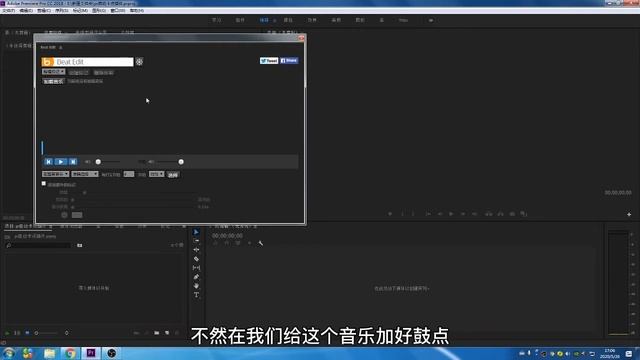Open the Window menu in the menu bar

click(118, 11)
